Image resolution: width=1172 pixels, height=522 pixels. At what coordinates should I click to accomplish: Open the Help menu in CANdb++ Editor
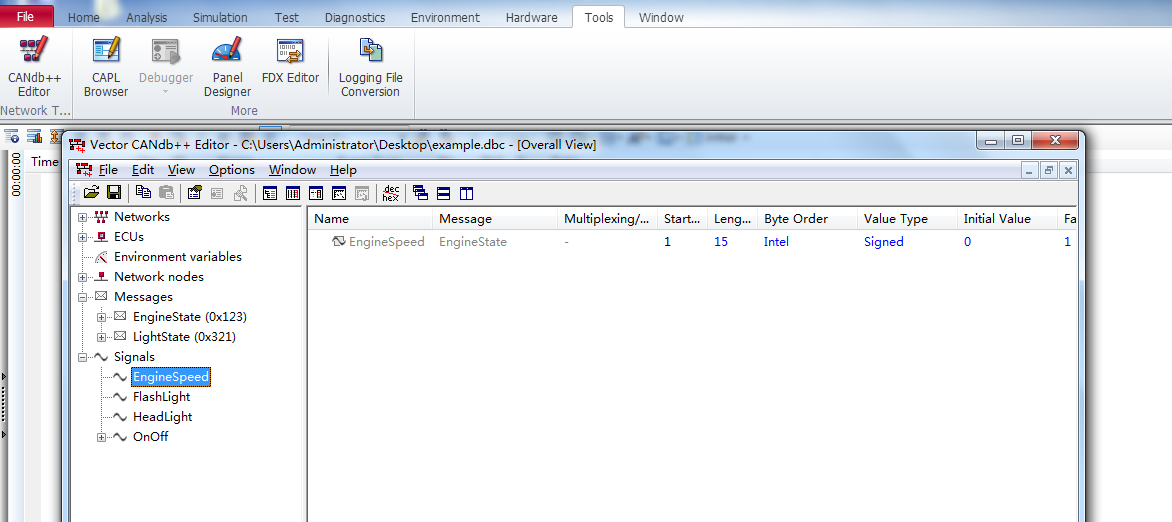[343, 170]
